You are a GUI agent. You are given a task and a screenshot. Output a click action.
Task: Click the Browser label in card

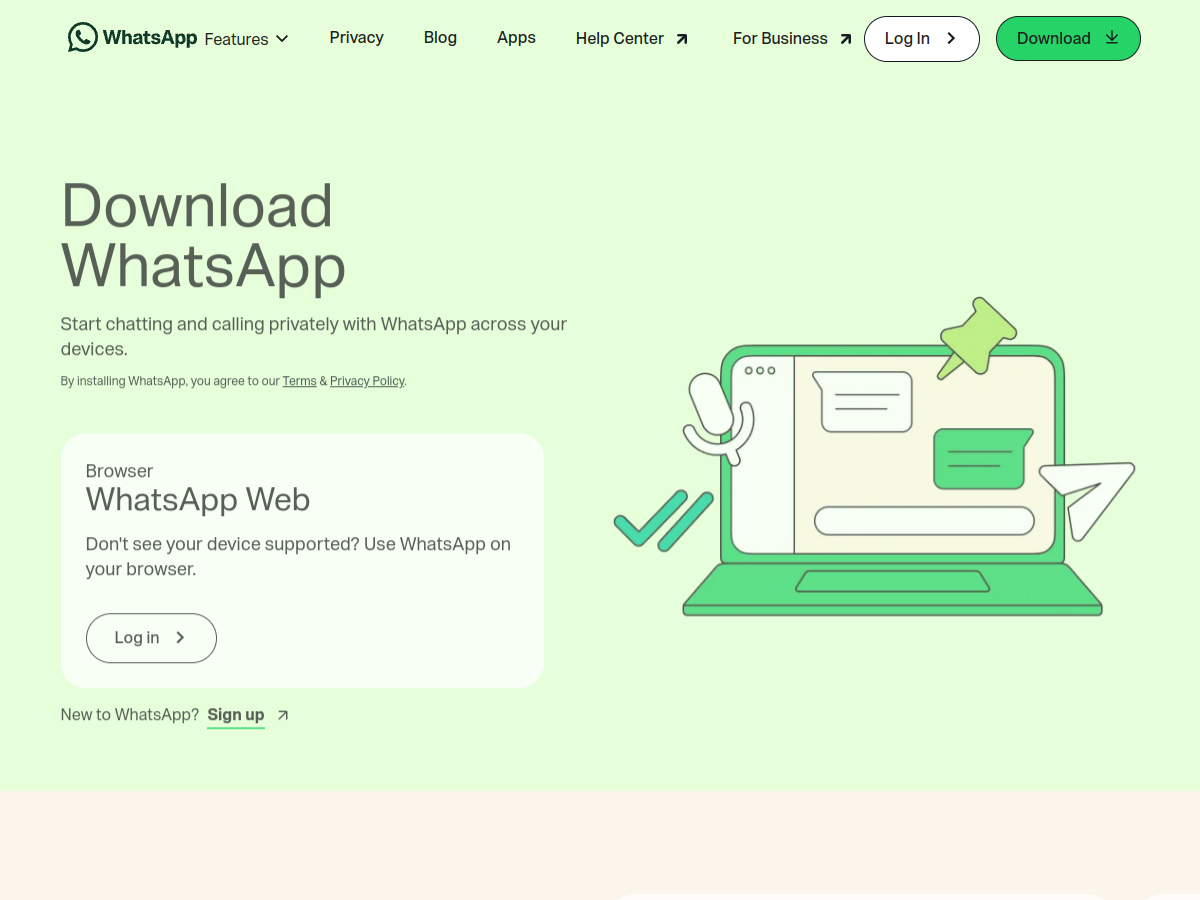point(119,471)
